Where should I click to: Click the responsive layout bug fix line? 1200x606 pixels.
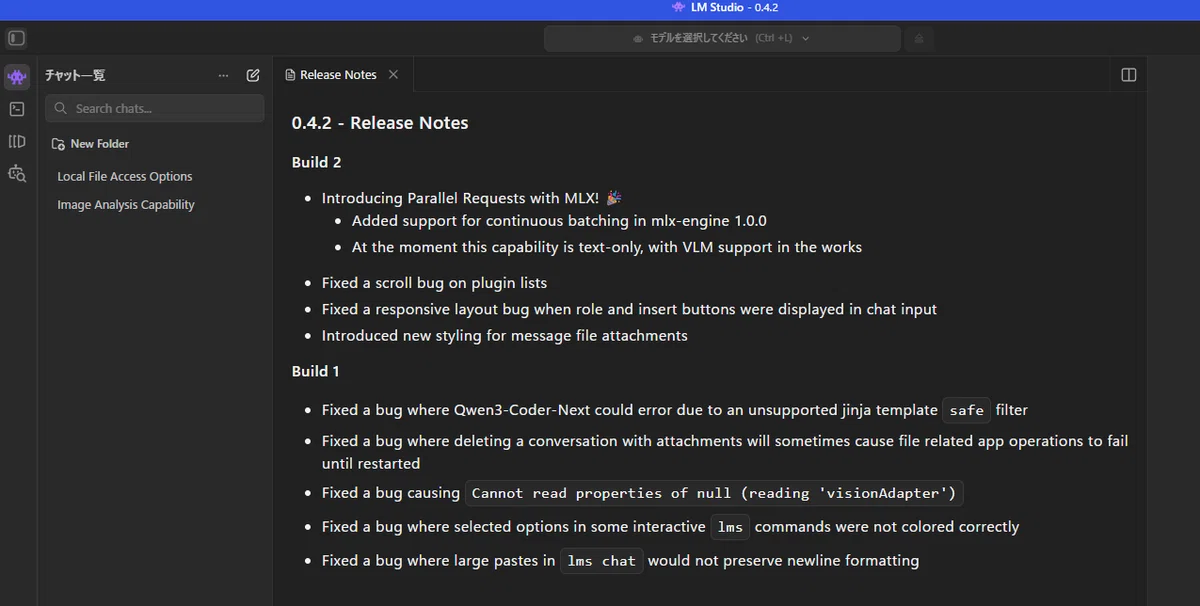coord(629,310)
